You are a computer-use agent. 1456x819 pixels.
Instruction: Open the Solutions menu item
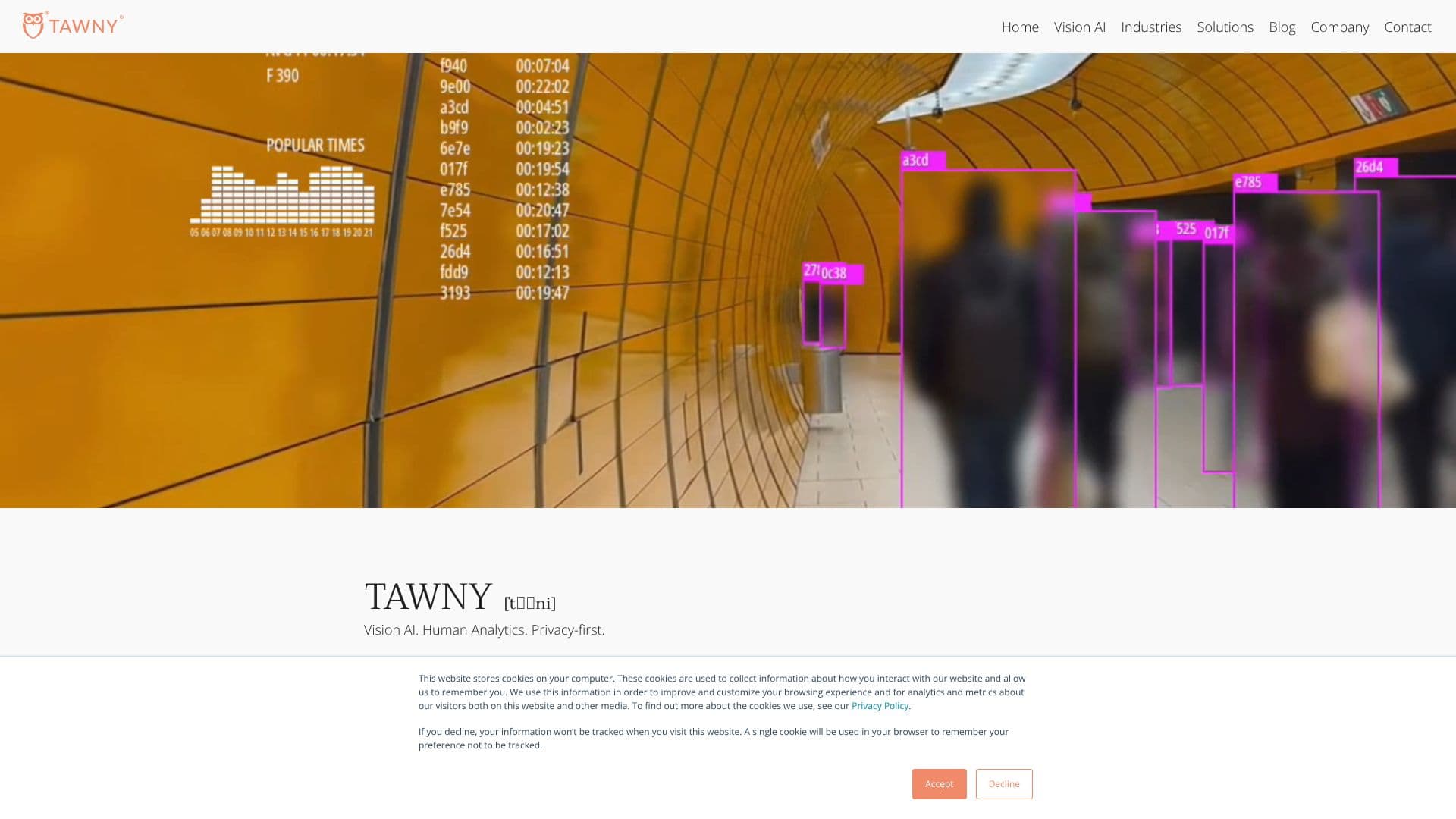pos(1225,27)
